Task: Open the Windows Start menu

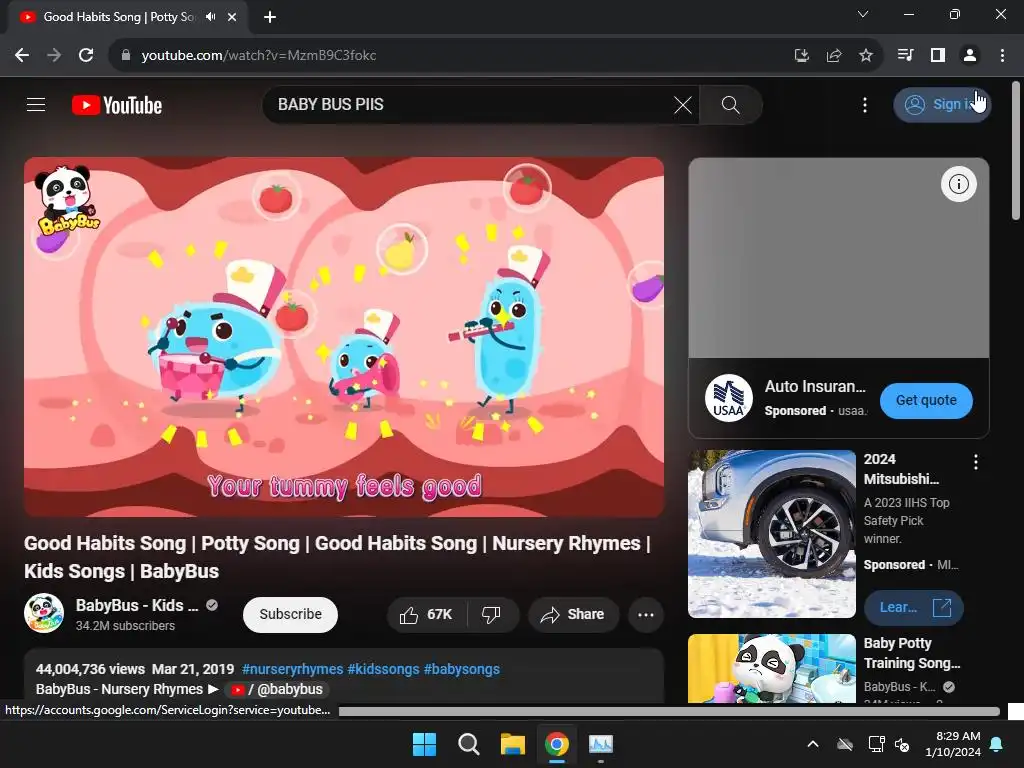Action: pyautogui.click(x=424, y=744)
